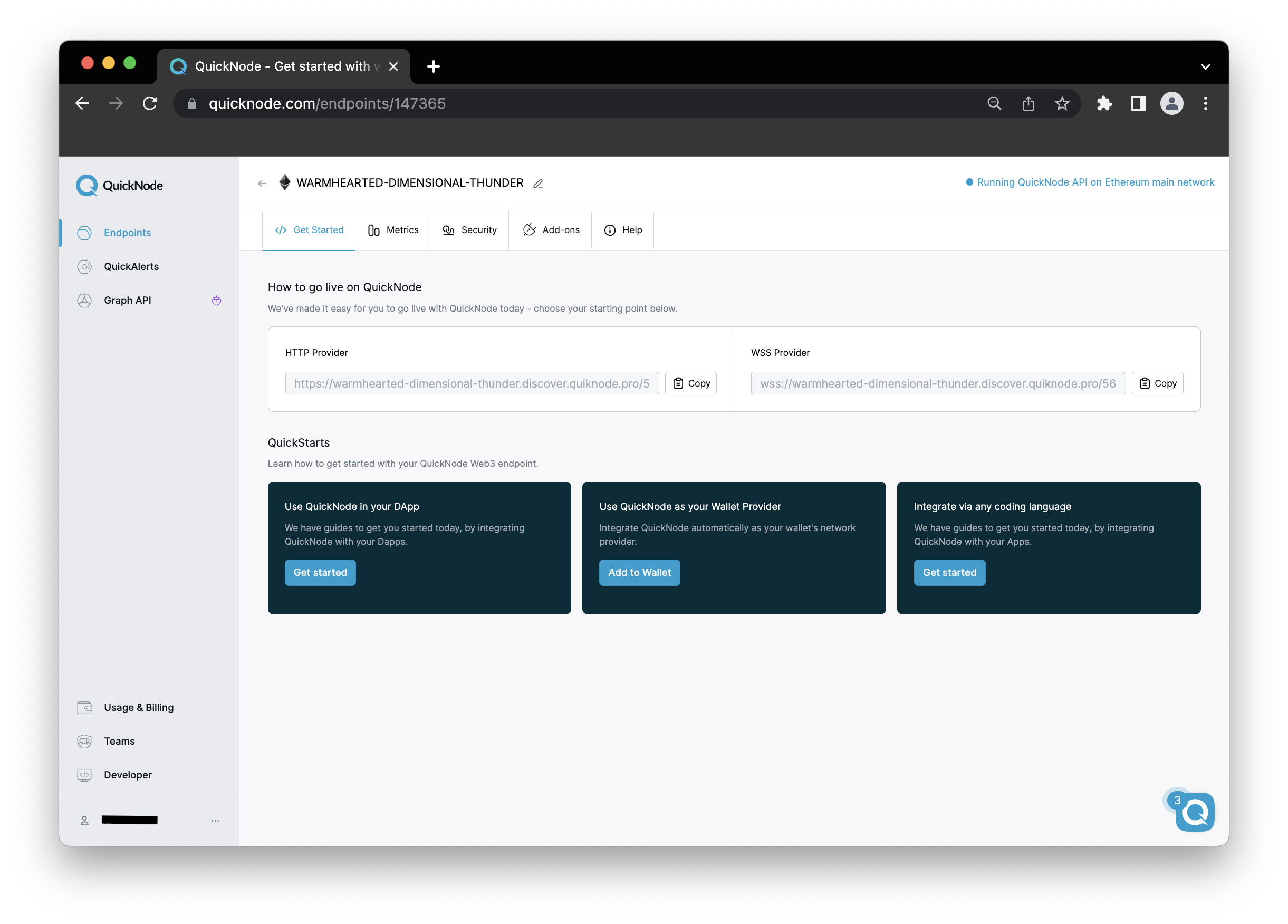Click the WSS Provider URL field
The image size is (1288, 924).
point(938,383)
